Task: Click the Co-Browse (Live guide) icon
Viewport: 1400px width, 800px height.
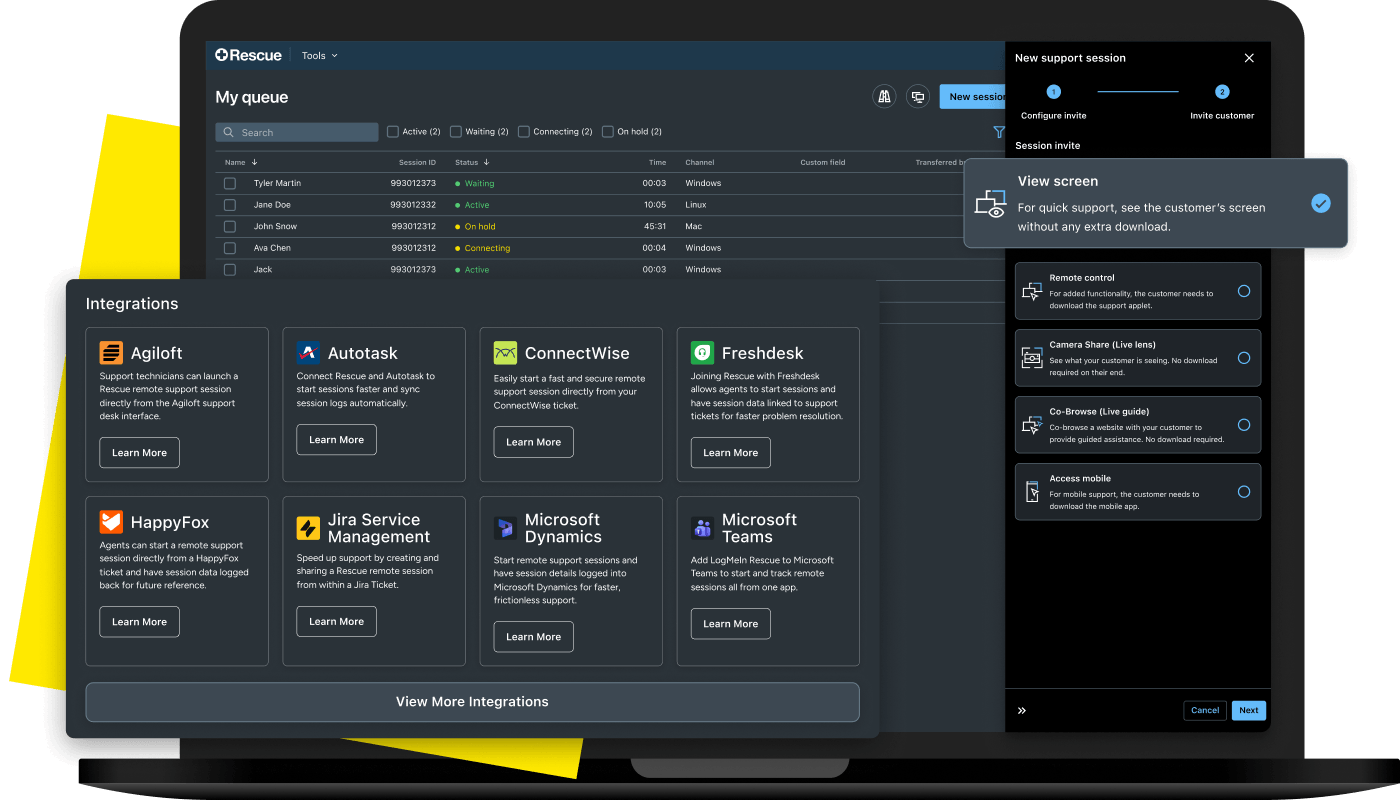Action: pos(1032,425)
